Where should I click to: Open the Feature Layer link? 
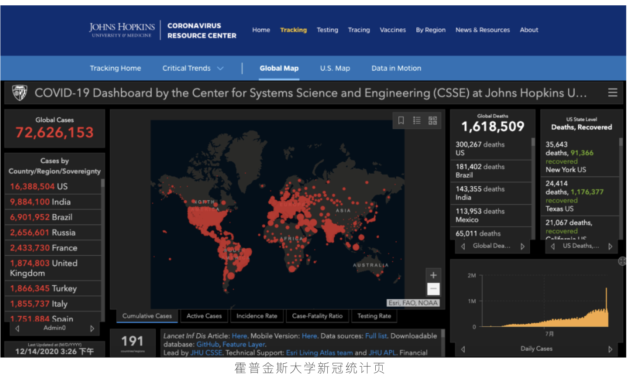[x=244, y=344]
